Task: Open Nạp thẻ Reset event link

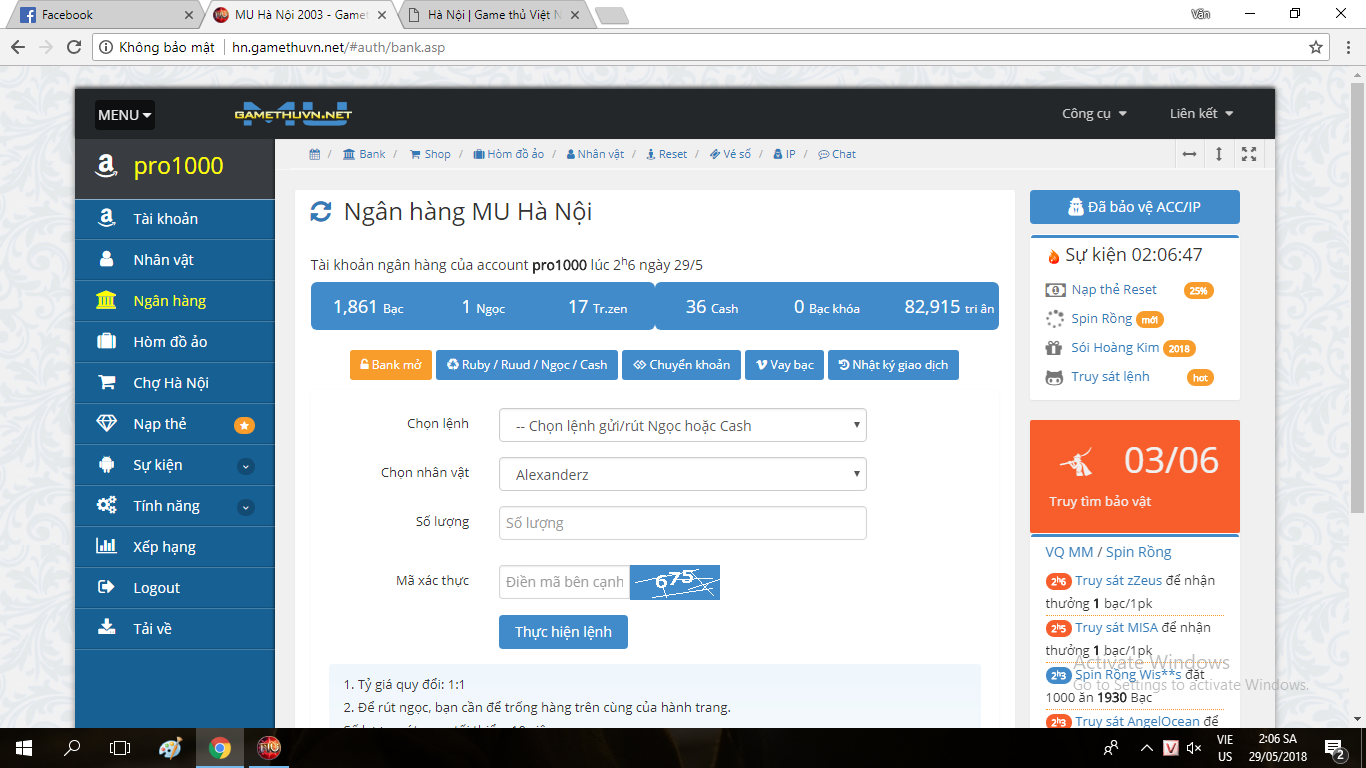Action: coord(1114,290)
